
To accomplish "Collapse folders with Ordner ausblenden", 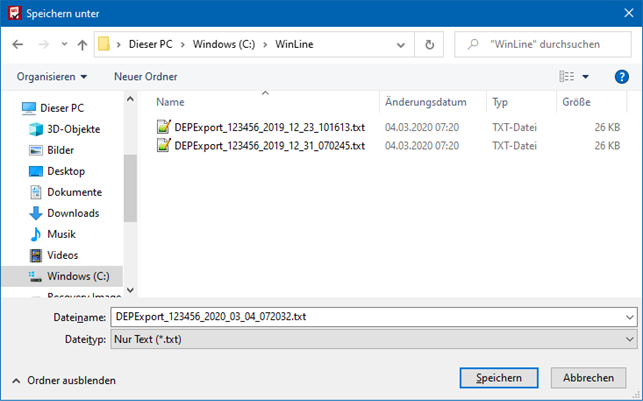I will click(65, 380).
